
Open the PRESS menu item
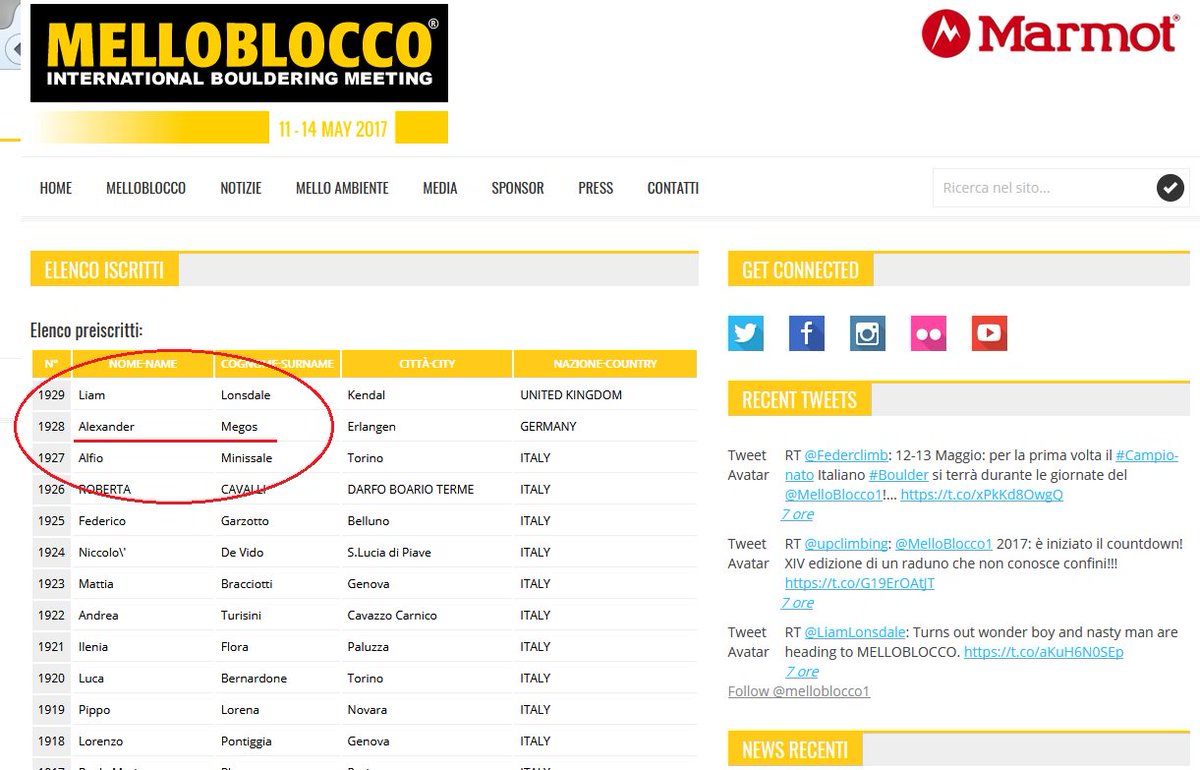click(x=596, y=188)
